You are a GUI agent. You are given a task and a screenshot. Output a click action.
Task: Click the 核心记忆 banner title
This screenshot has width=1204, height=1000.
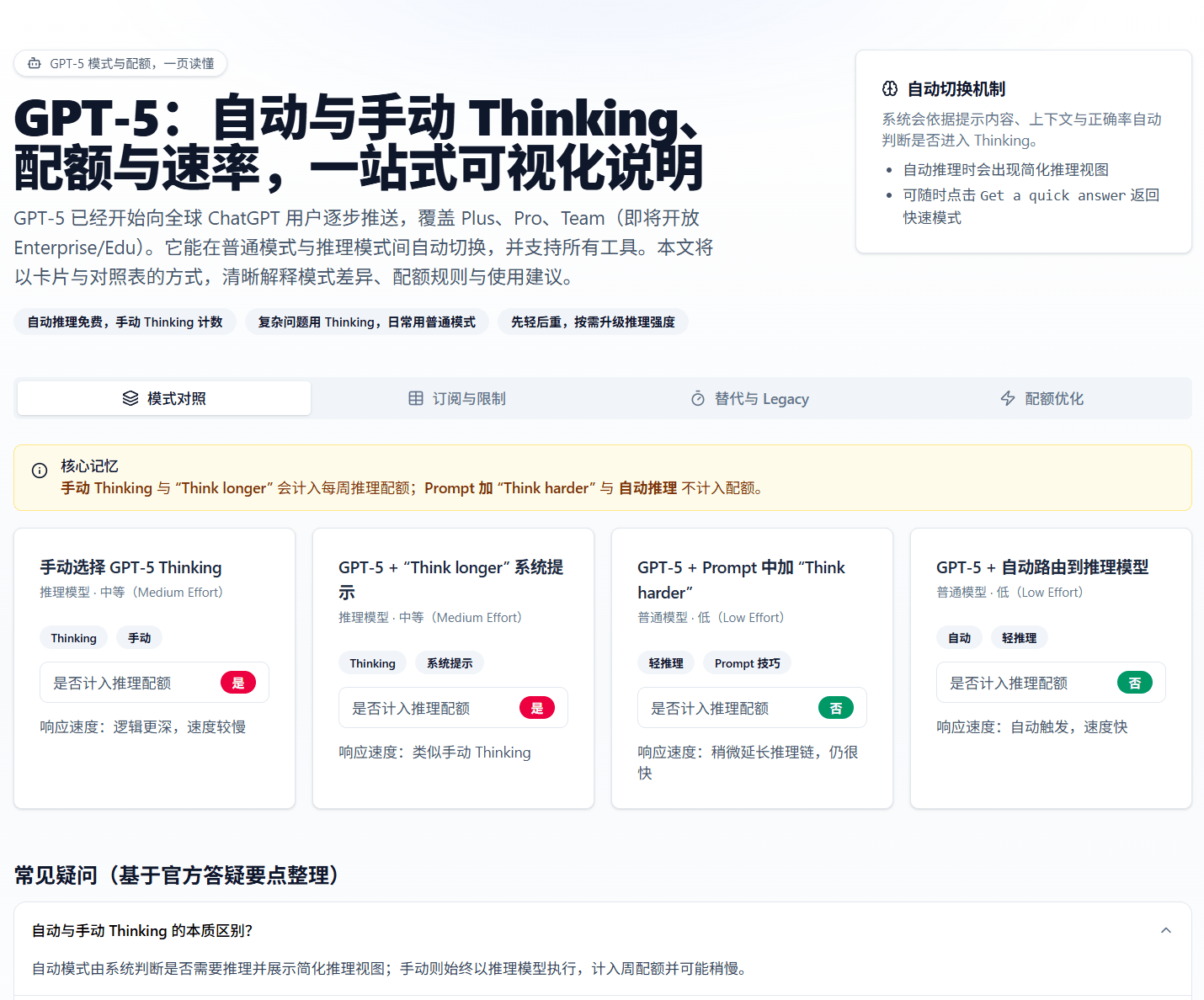(x=89, y=465)
